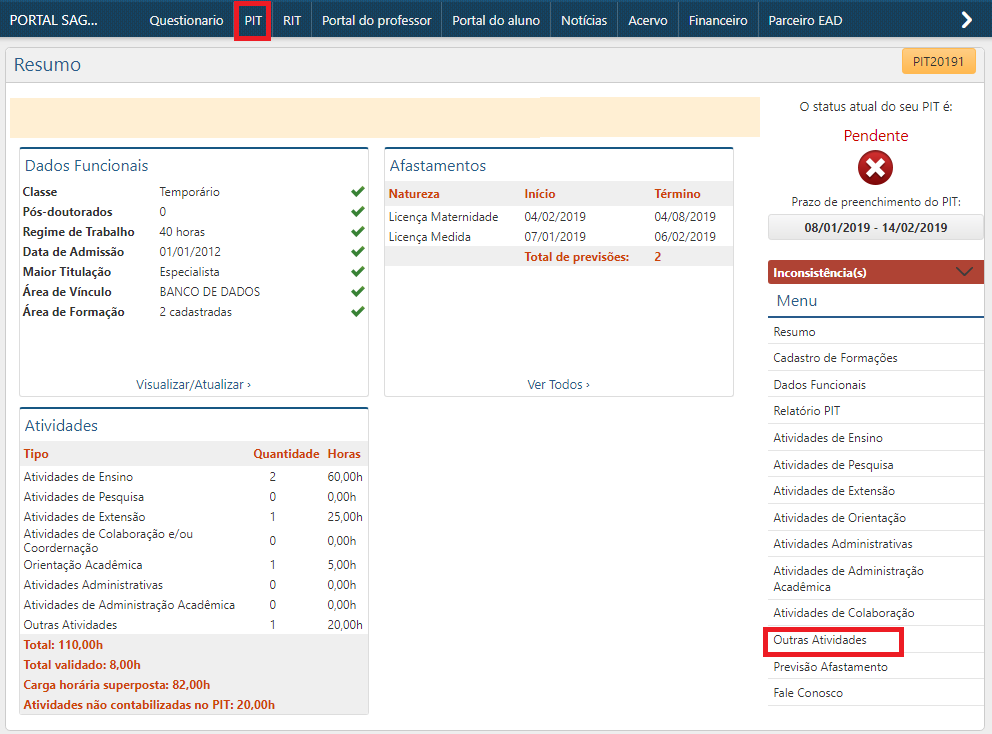
Task: Select Financeiro in the top navigation
Action: (x=718, y=21)
